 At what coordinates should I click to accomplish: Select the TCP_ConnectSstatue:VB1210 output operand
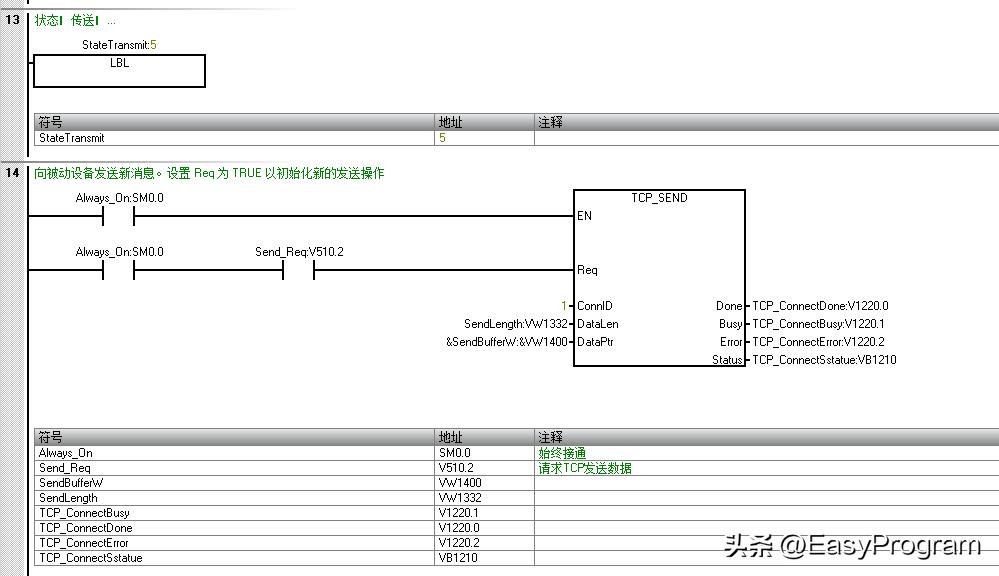click(824, 360)
